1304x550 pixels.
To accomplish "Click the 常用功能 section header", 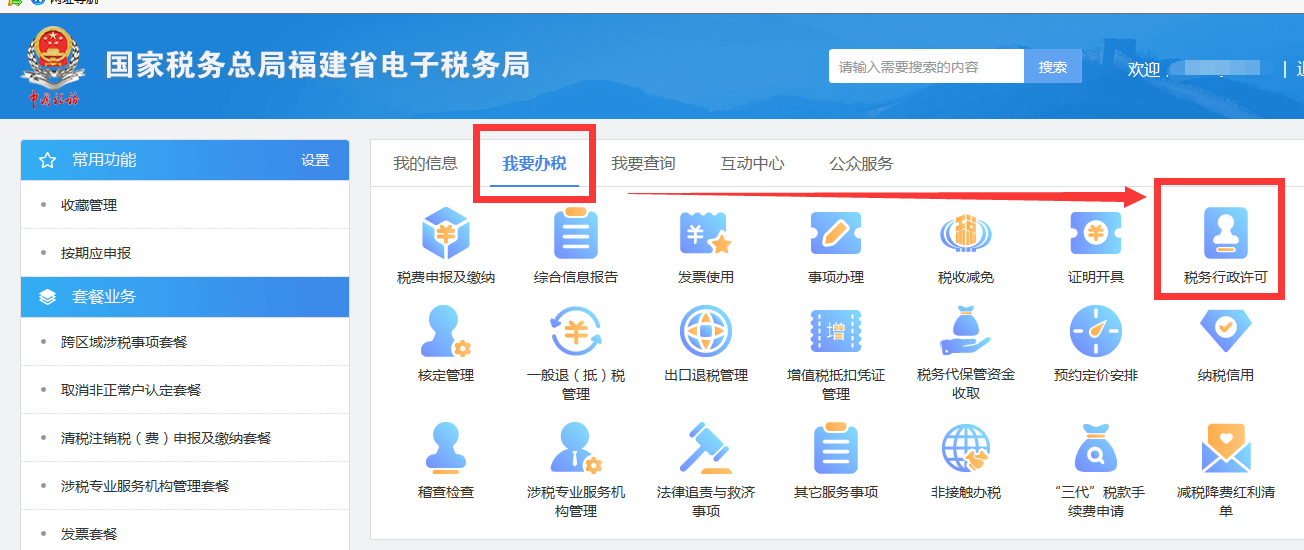I will [x=185, y=160].
